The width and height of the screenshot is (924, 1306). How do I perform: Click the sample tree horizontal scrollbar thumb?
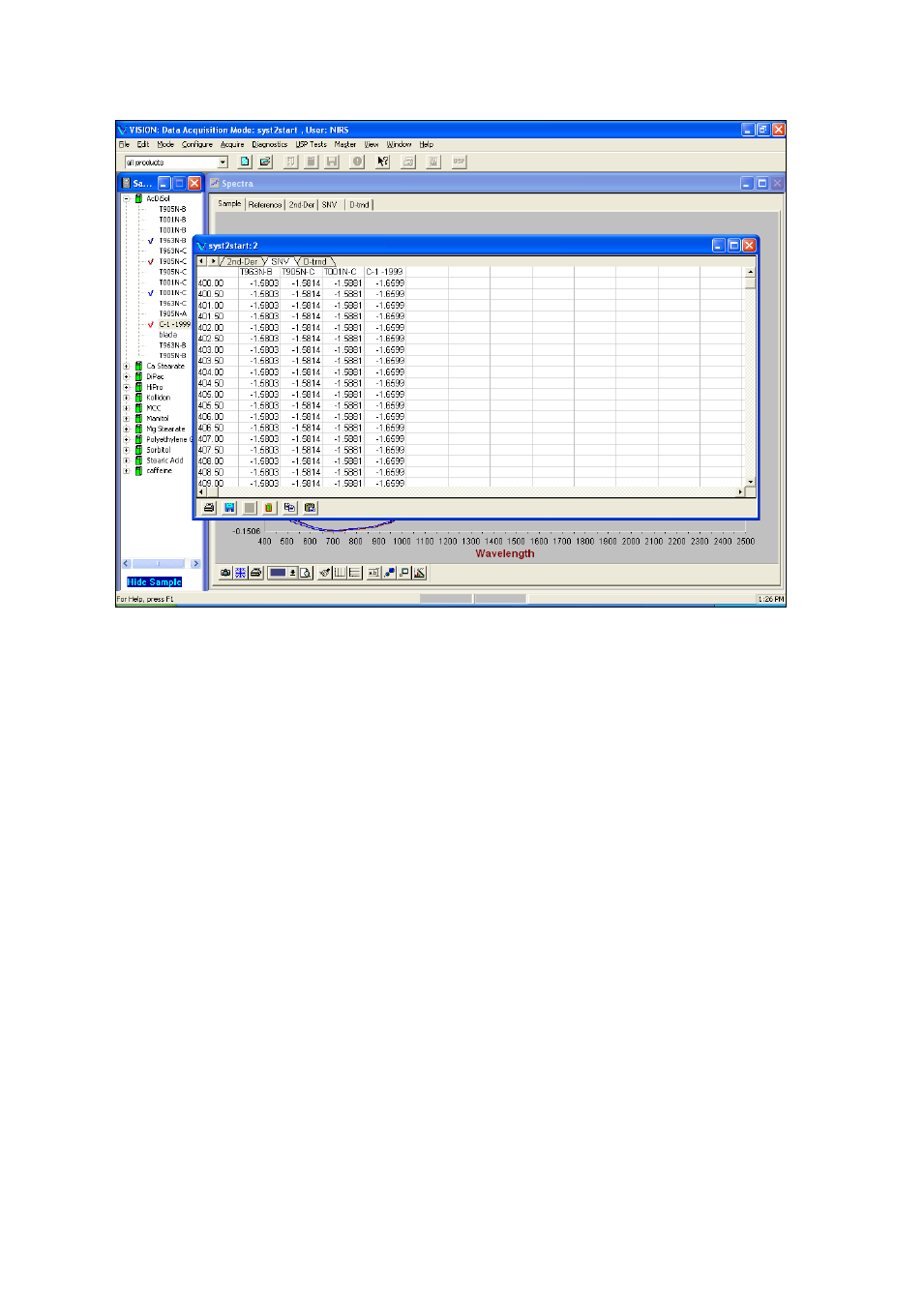point(159,563)
